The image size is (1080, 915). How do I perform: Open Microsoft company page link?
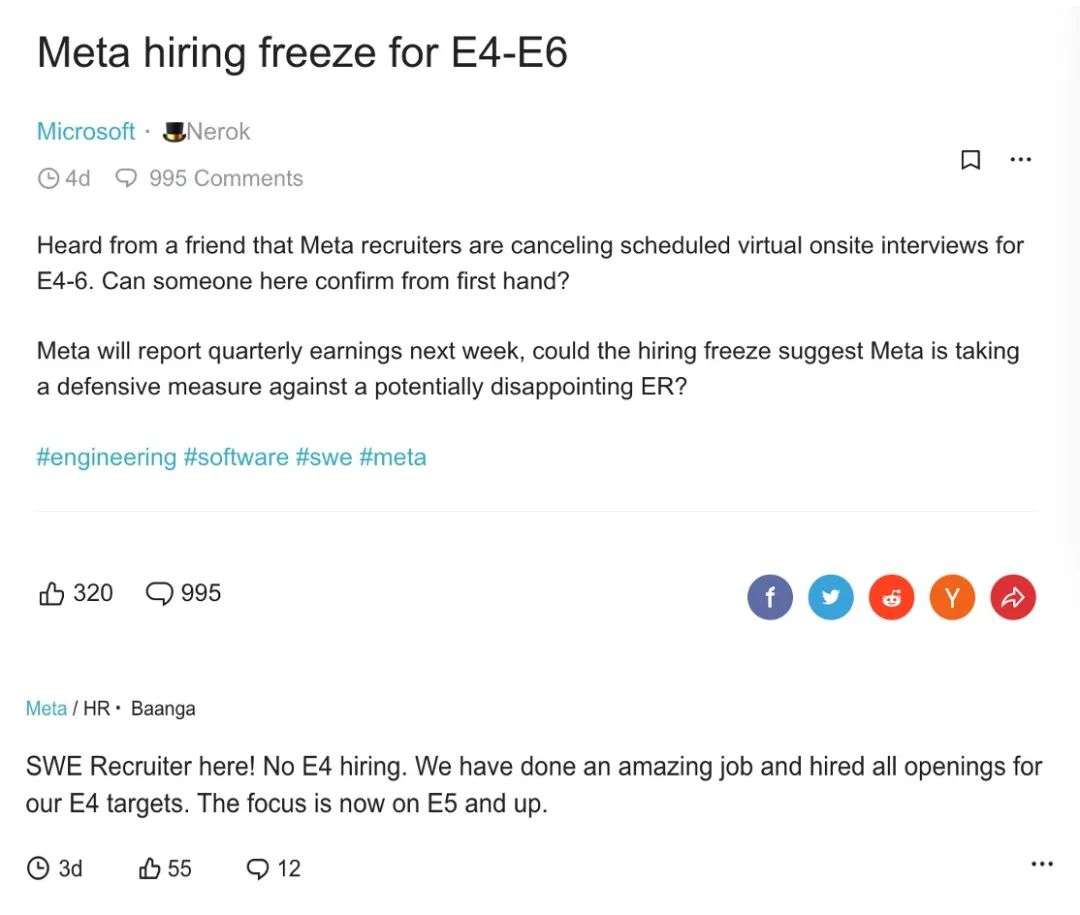click(85, 131)
